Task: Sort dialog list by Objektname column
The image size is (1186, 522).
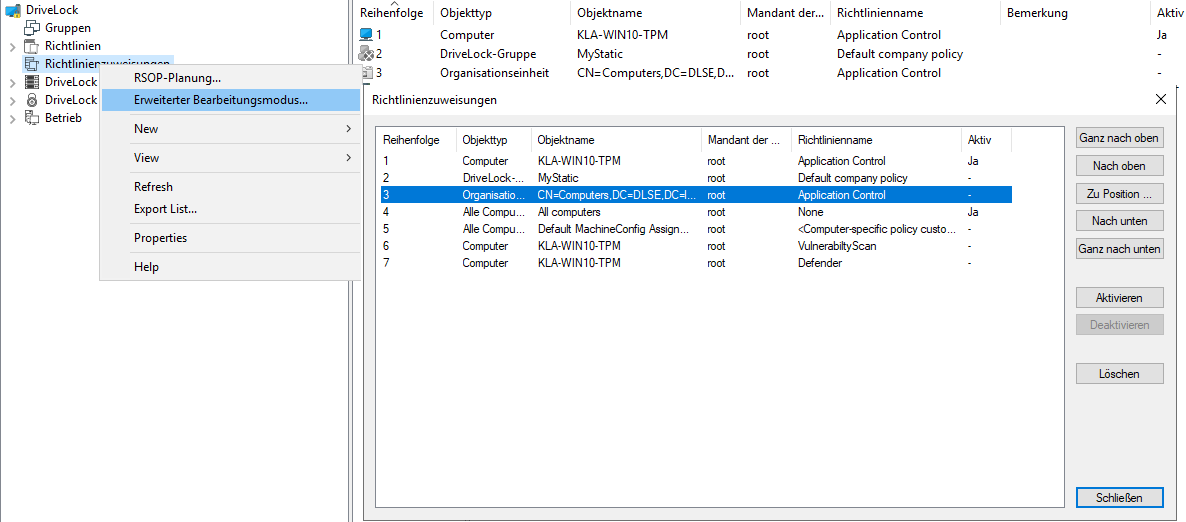Action: [x=616, y=140]
